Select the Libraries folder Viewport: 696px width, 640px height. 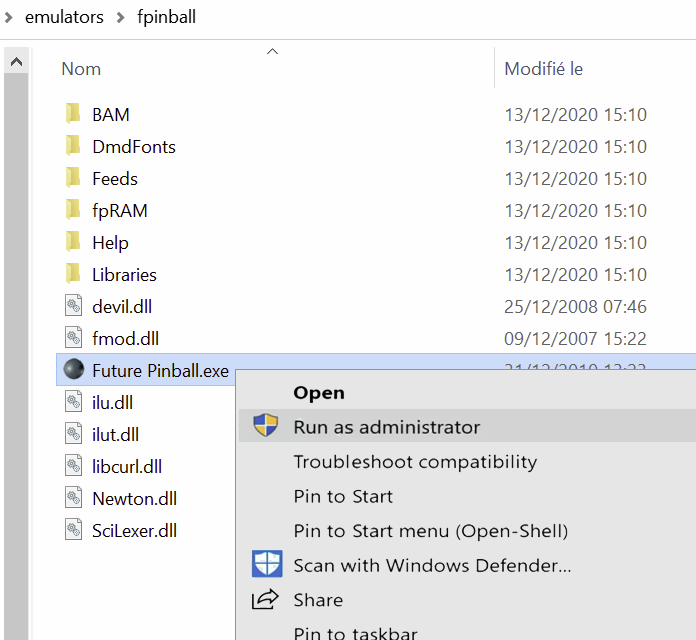124,274
